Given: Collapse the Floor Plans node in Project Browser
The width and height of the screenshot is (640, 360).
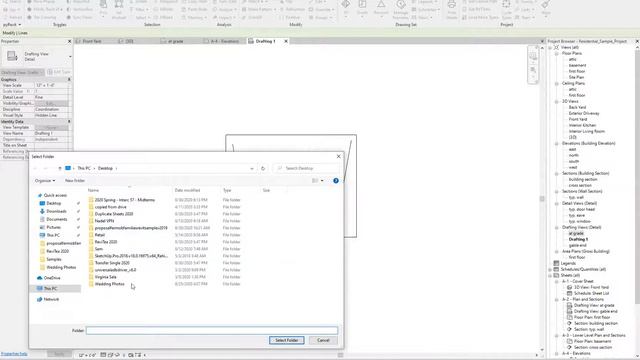Looking at the screenshot, I should click(556, 53).
